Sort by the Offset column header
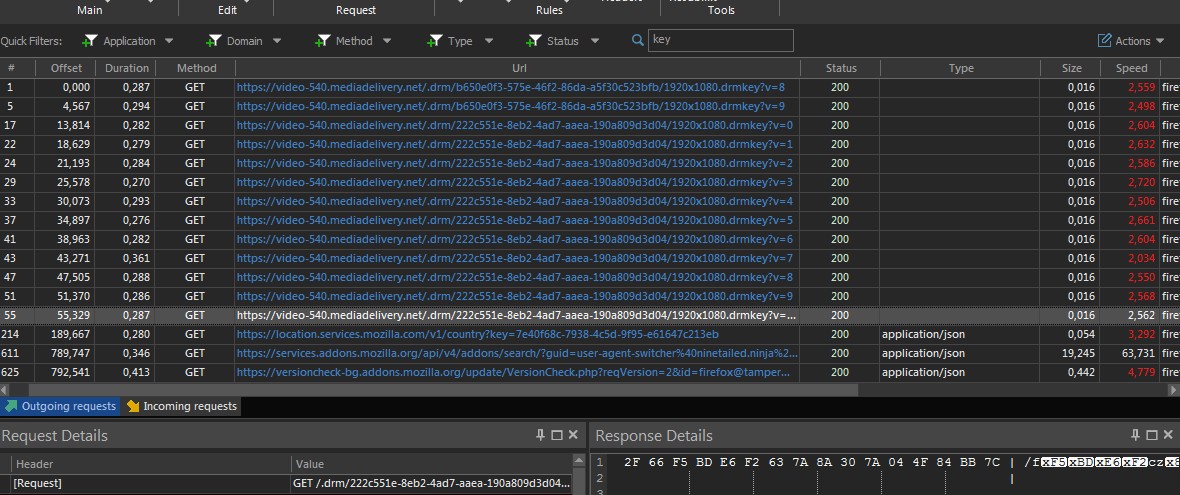Viewport: 1180px width, 495px height. tap(66, 68)
